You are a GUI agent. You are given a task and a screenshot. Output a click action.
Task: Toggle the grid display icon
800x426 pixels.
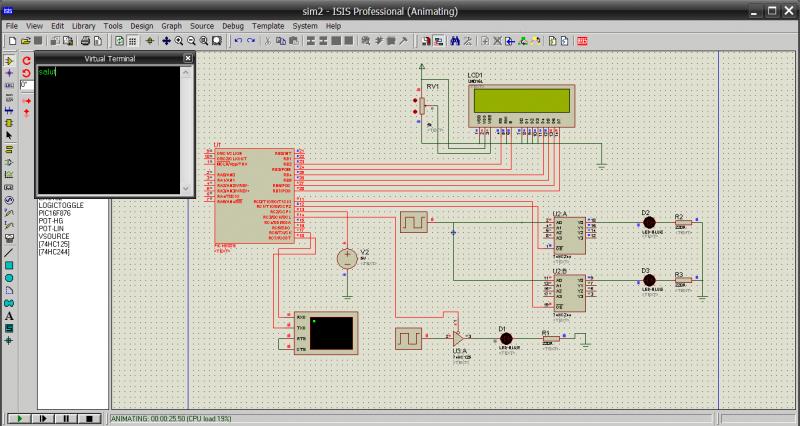pyautogui.click(x=134, y=41)
